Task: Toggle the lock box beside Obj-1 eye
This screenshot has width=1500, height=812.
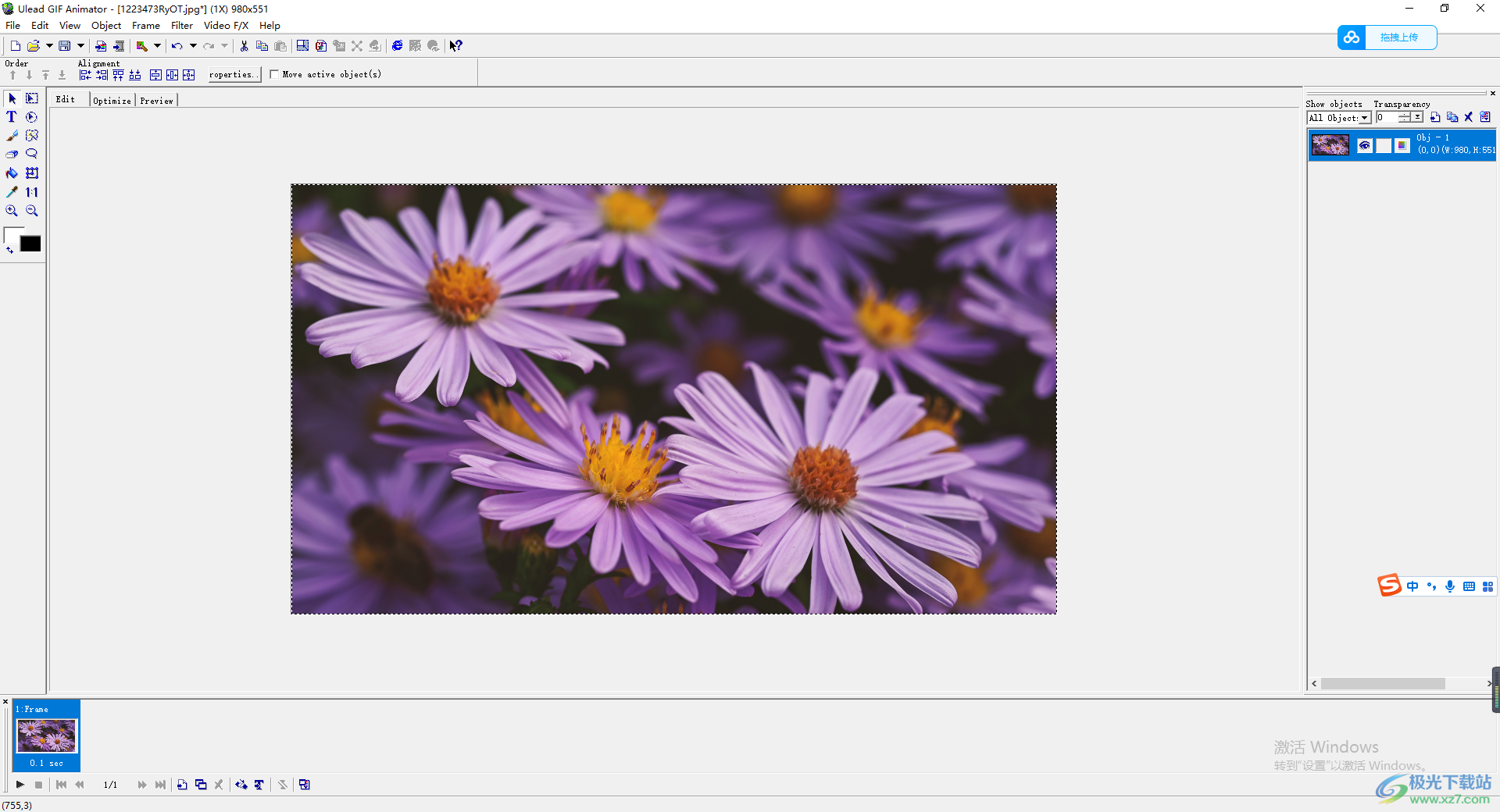Action: (x=1384, y=145)
